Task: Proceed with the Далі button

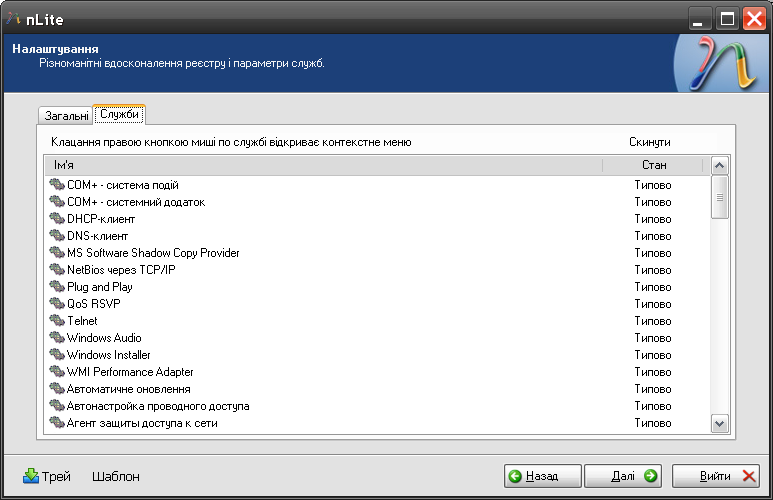Action: pyautogui.click(x=623, y=476)
